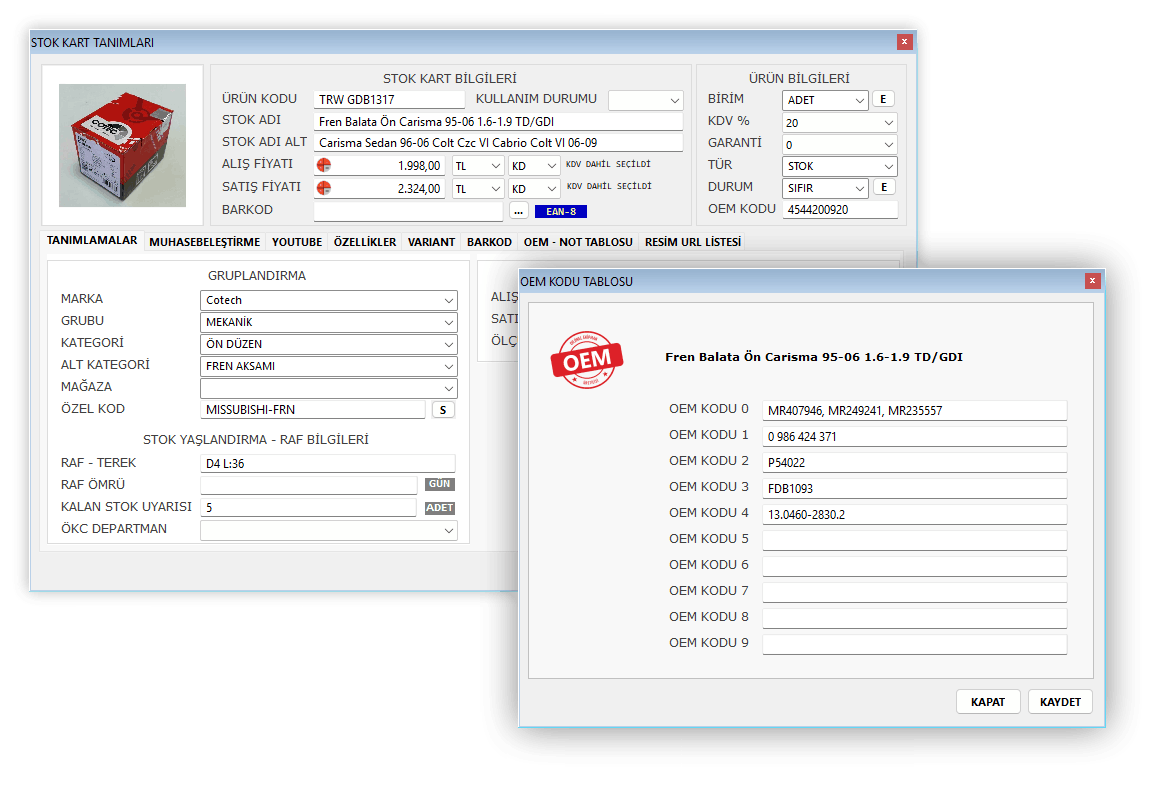1175x797 pixels.
Task: Switch to the BARKOD tab
Action: [x=489, y=242]
